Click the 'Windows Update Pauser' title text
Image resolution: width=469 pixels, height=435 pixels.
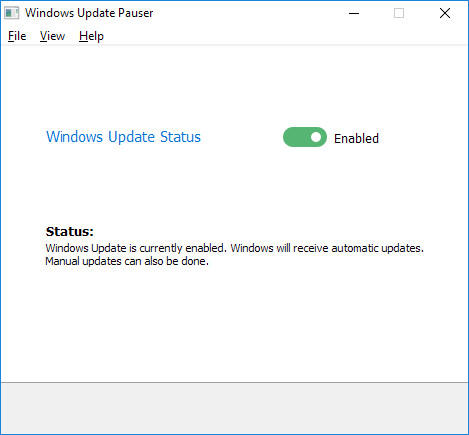[89, 13]
